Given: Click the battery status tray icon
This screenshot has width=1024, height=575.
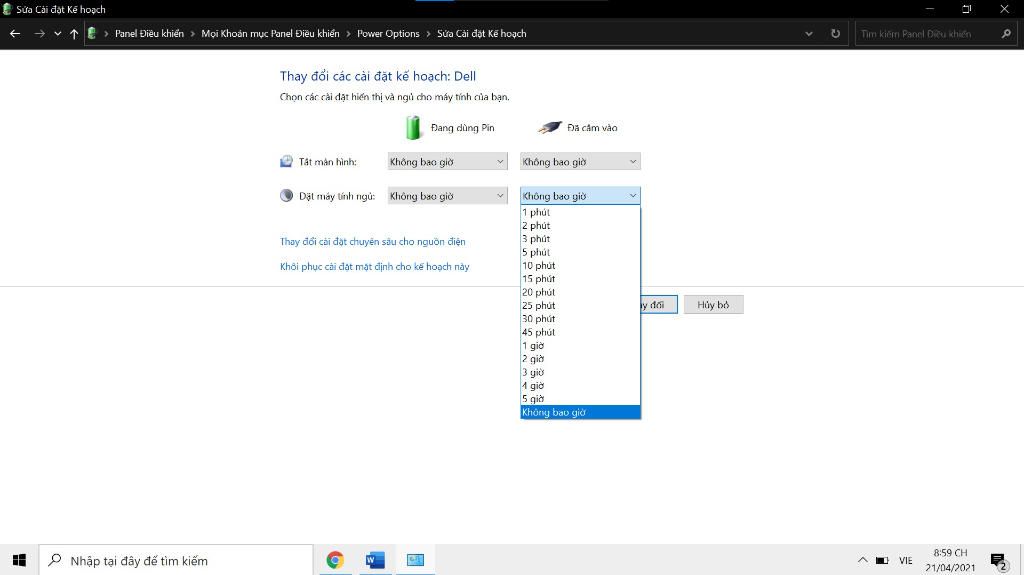Looking at the screenshot, I should tap(882, 560).
